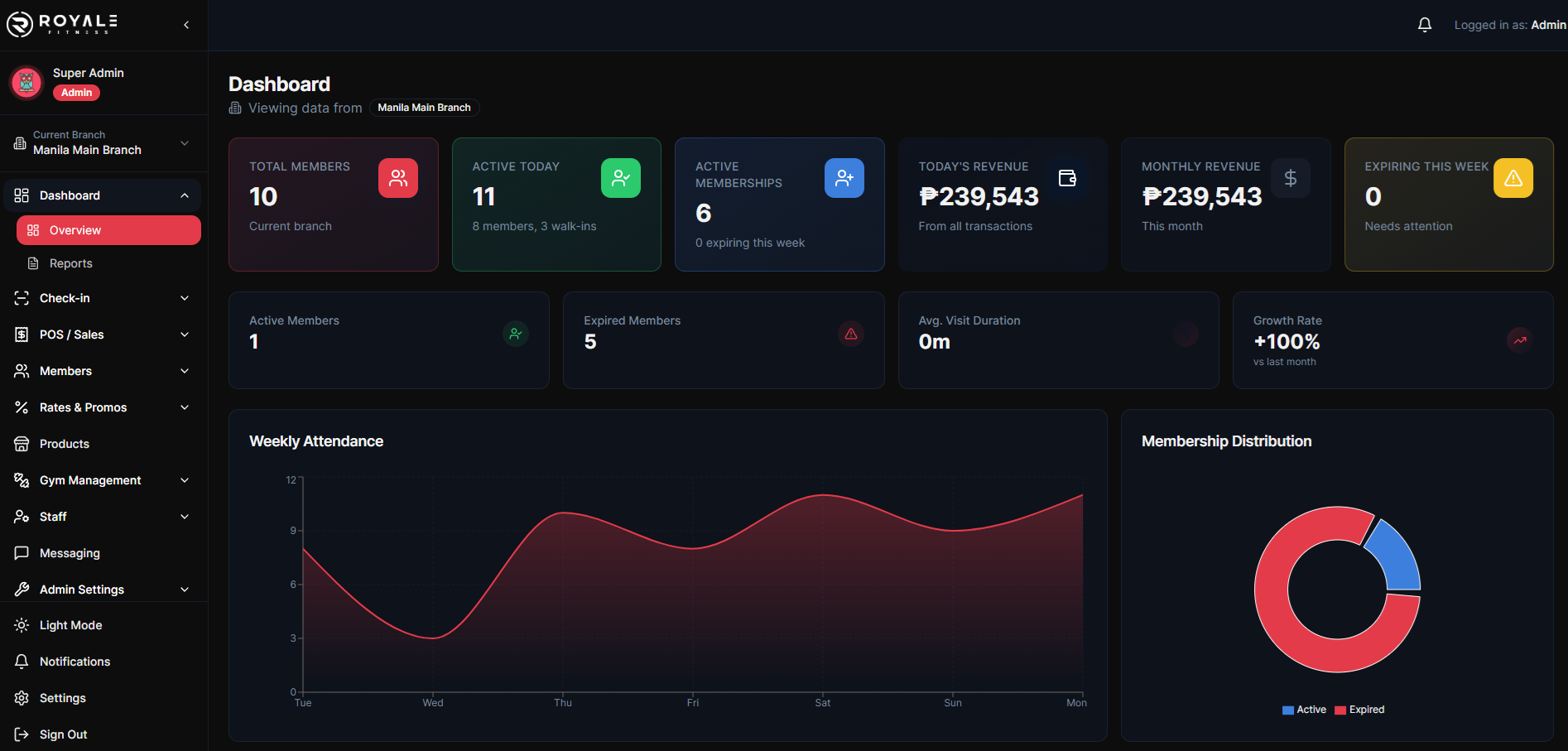Click the yellow warning icon in Expiring This Week
The width and height of the screenshot is (1568, 751).
[x=1513, y=178]
